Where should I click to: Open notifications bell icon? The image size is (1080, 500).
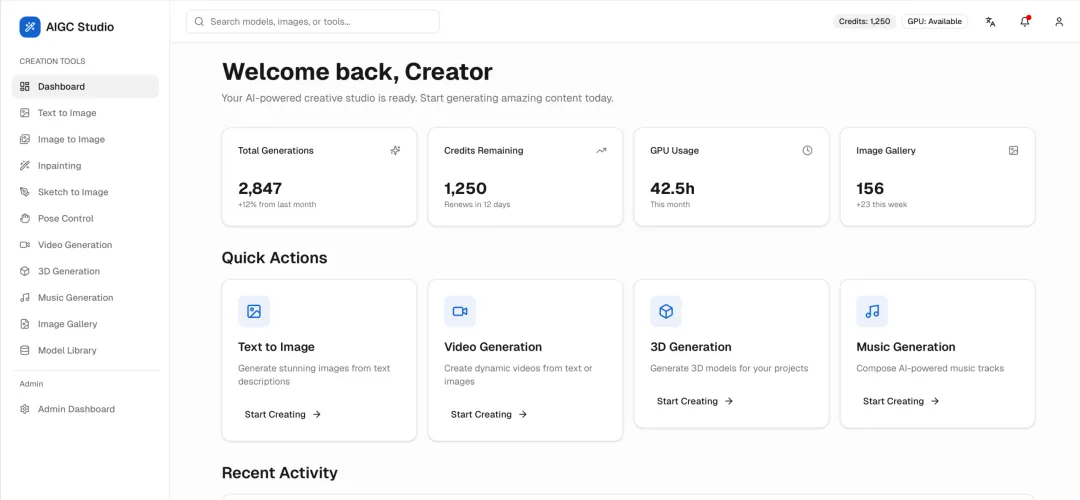tap(1025, 21)
